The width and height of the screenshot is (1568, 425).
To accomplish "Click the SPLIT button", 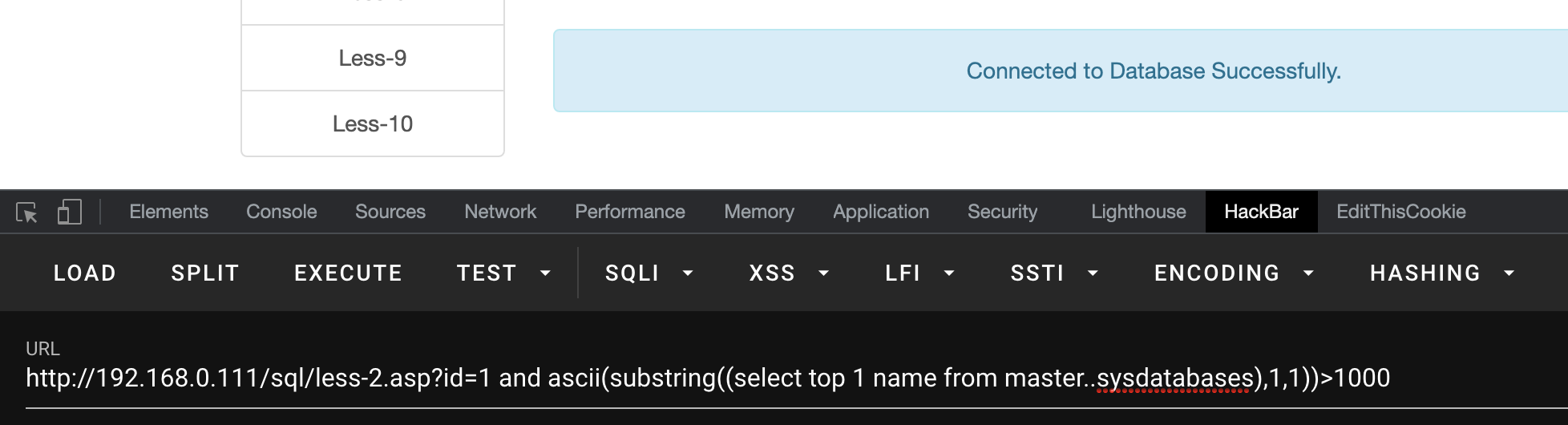I will click(205, 273).
